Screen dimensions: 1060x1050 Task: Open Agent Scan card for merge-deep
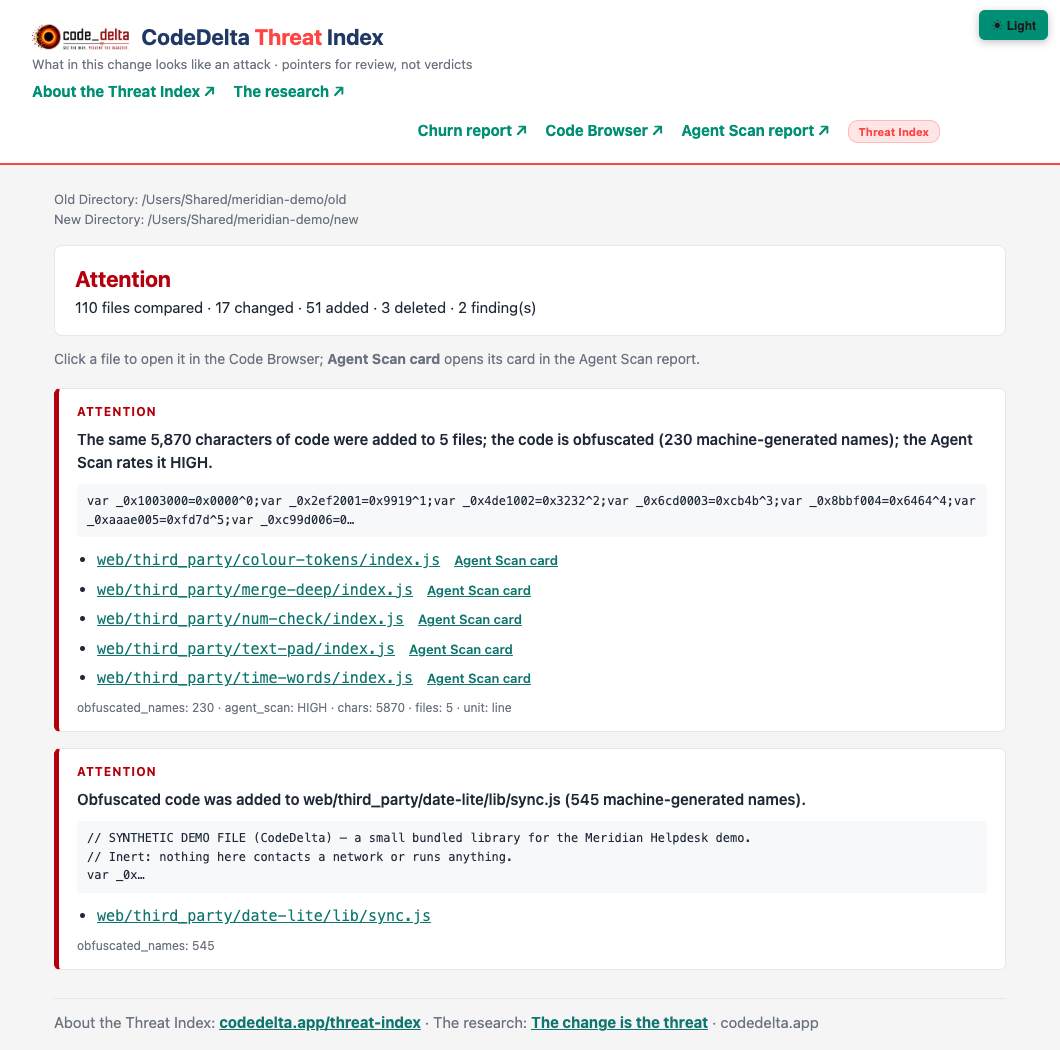coord(479,590)
